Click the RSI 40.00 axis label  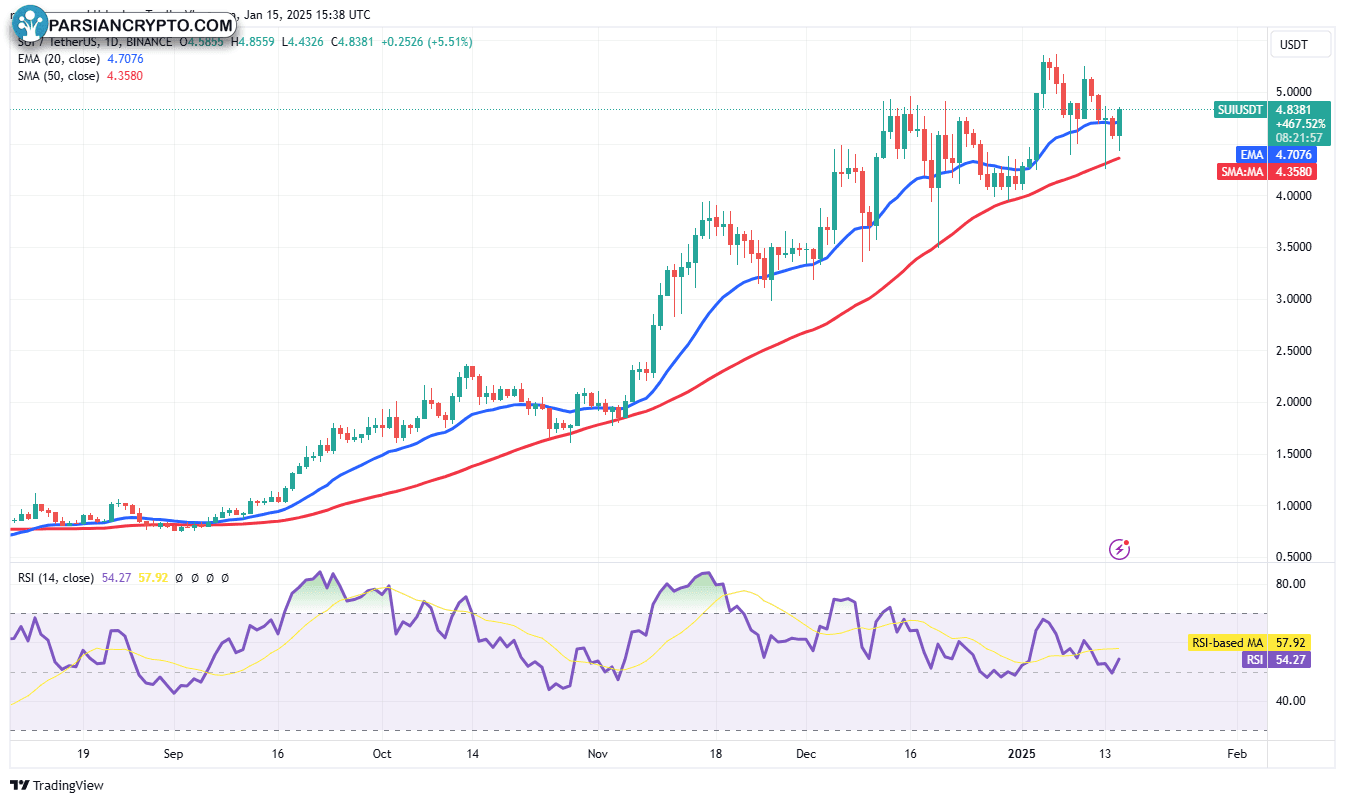pyautogui.click(x=1290, y=701)
